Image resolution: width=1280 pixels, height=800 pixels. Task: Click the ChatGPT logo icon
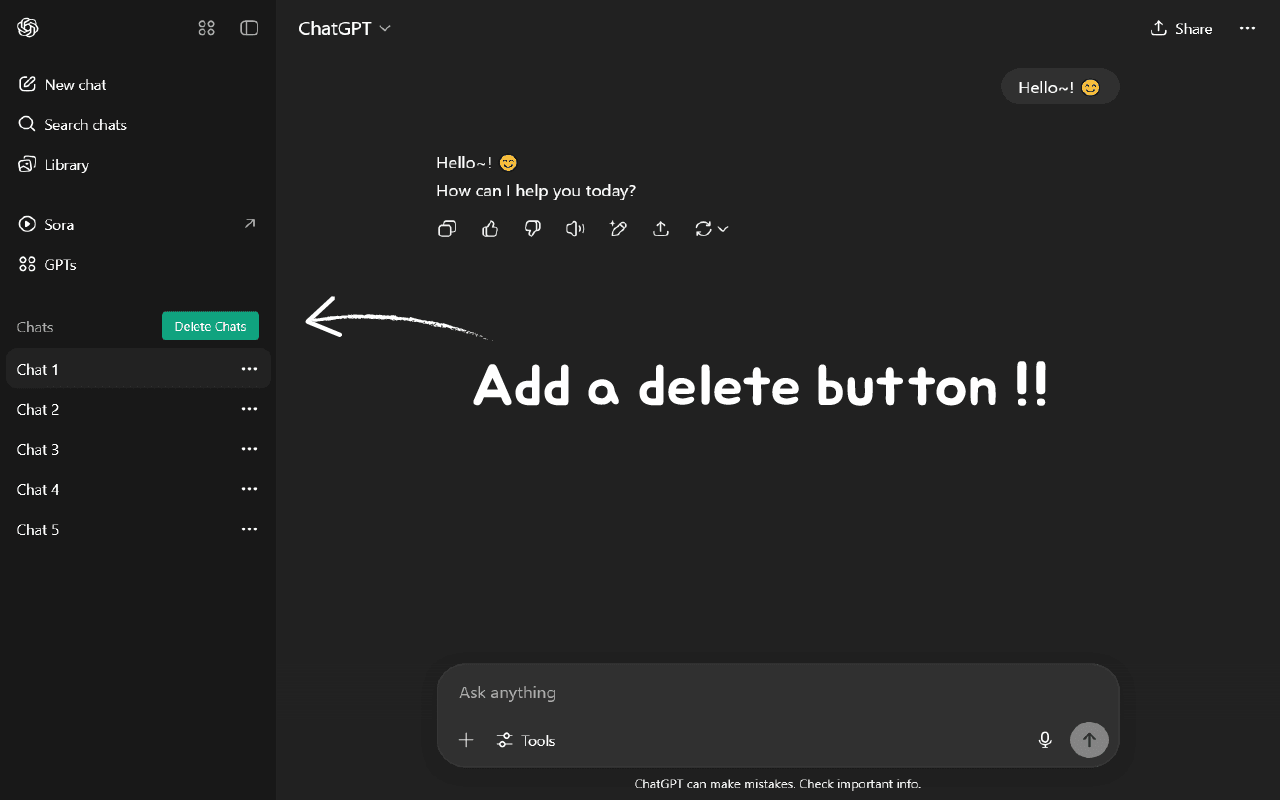click(x=28, y=28)
